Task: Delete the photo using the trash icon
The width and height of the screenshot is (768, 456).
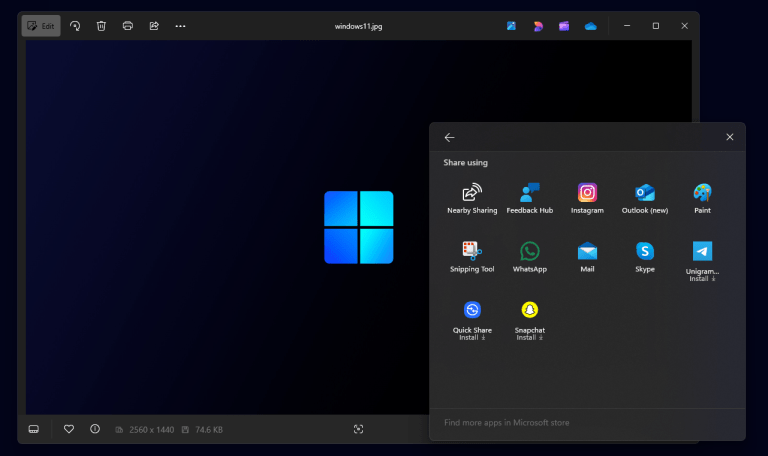Action: (101, 26)
